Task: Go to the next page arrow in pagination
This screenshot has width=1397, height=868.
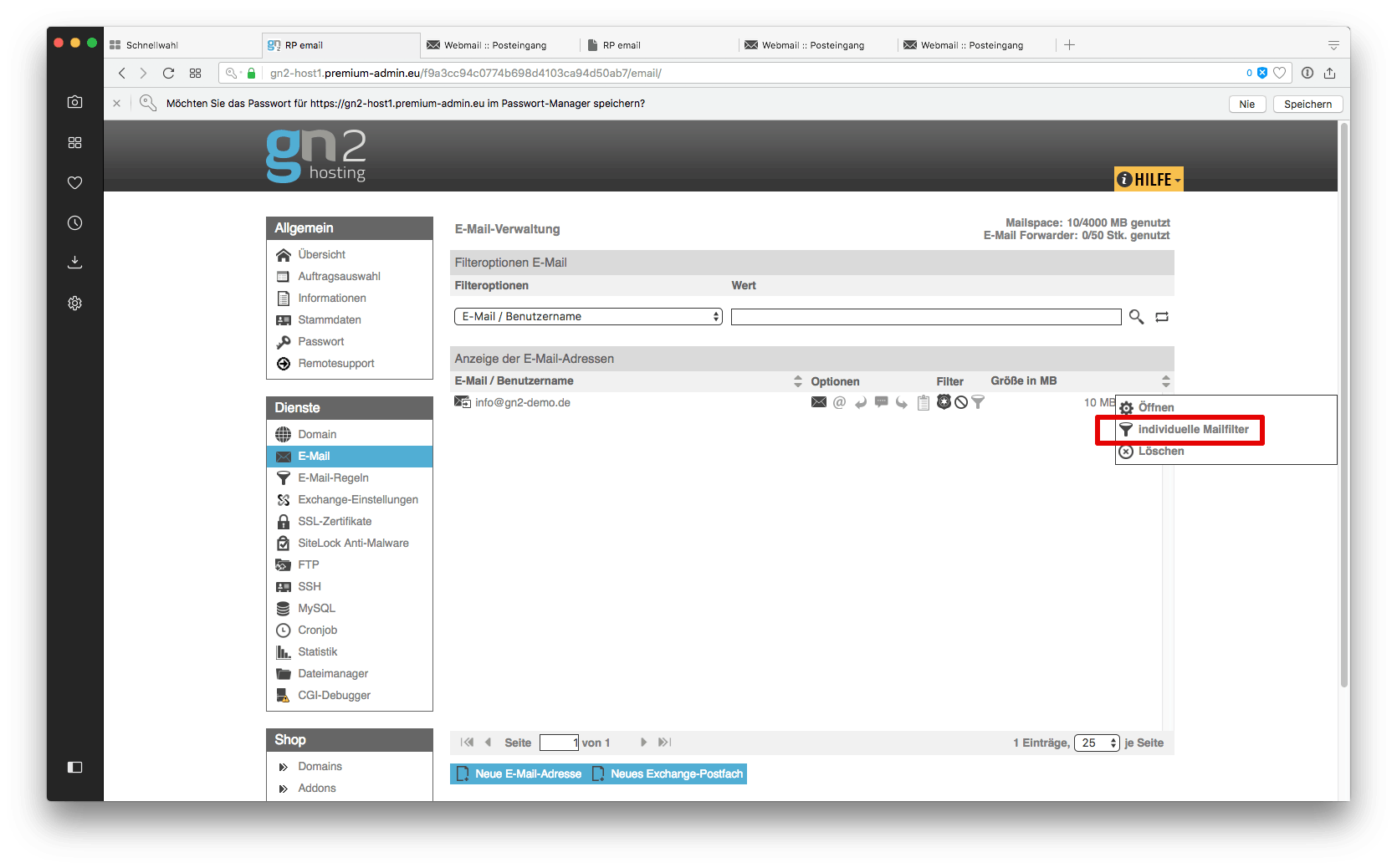Action: (x=643, y=743)
